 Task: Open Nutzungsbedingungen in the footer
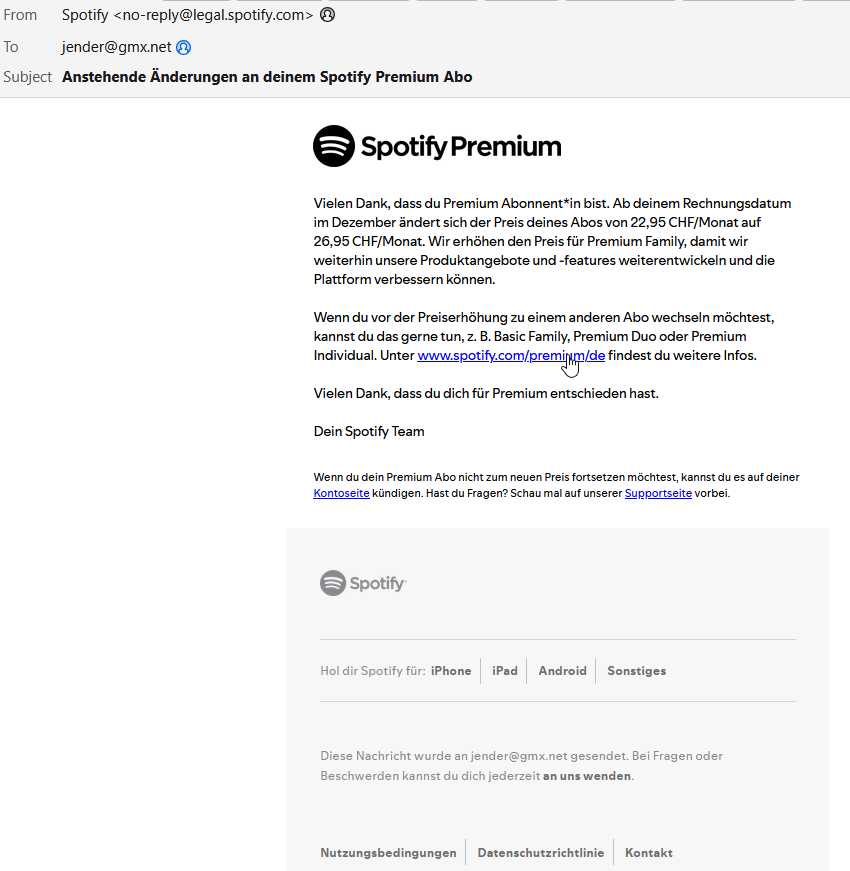pyautogui.click(x=388, y=853)
